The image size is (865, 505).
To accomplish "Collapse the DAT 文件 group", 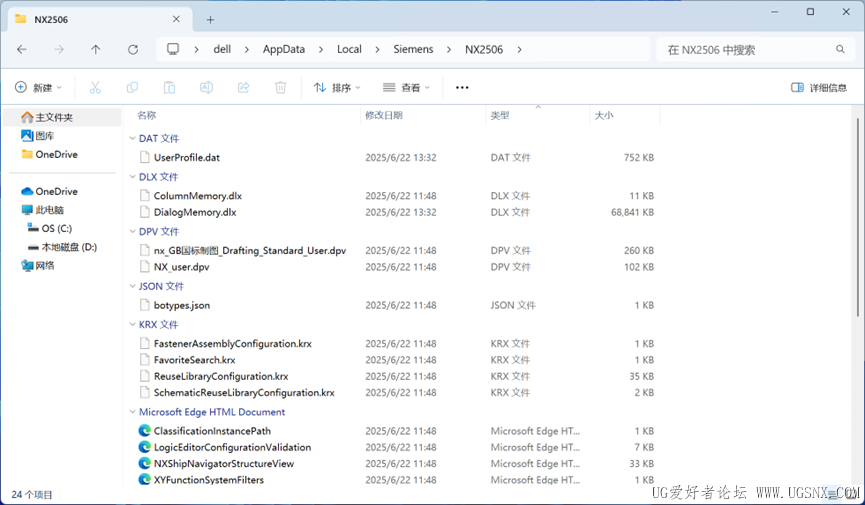I will [x=132, y=138].
